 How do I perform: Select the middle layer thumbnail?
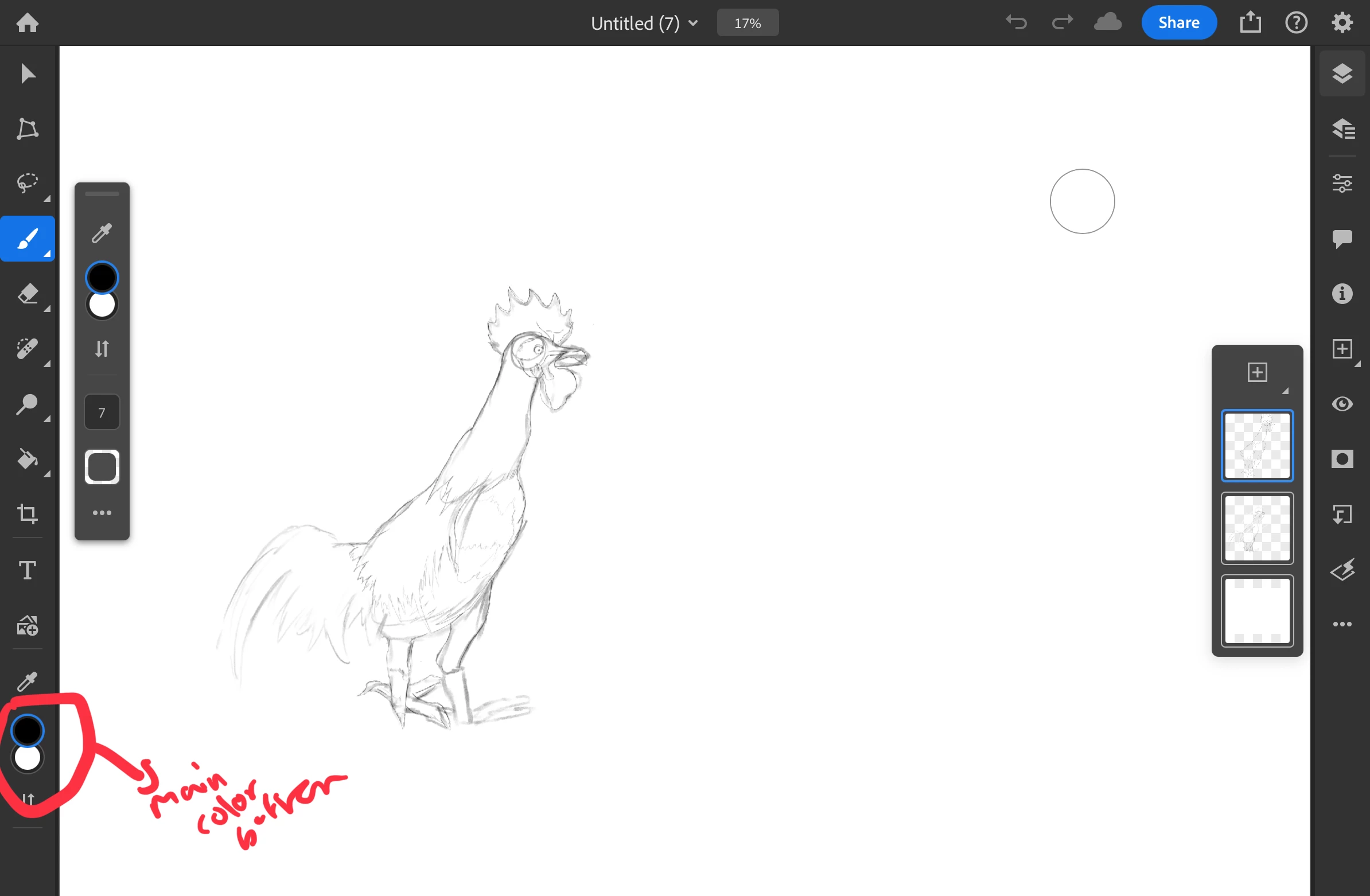[1256, 528]
